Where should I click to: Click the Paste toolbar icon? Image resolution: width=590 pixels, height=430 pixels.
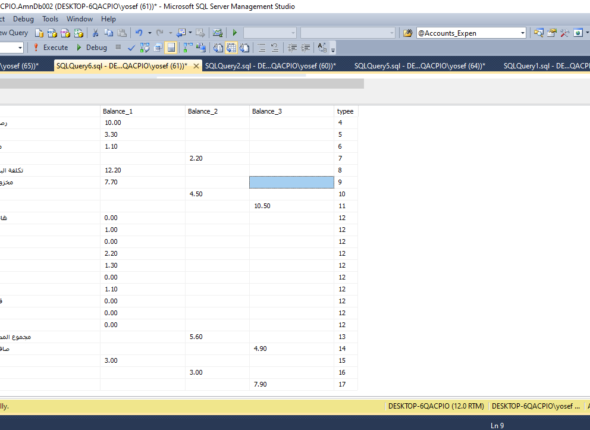point(122,33)
